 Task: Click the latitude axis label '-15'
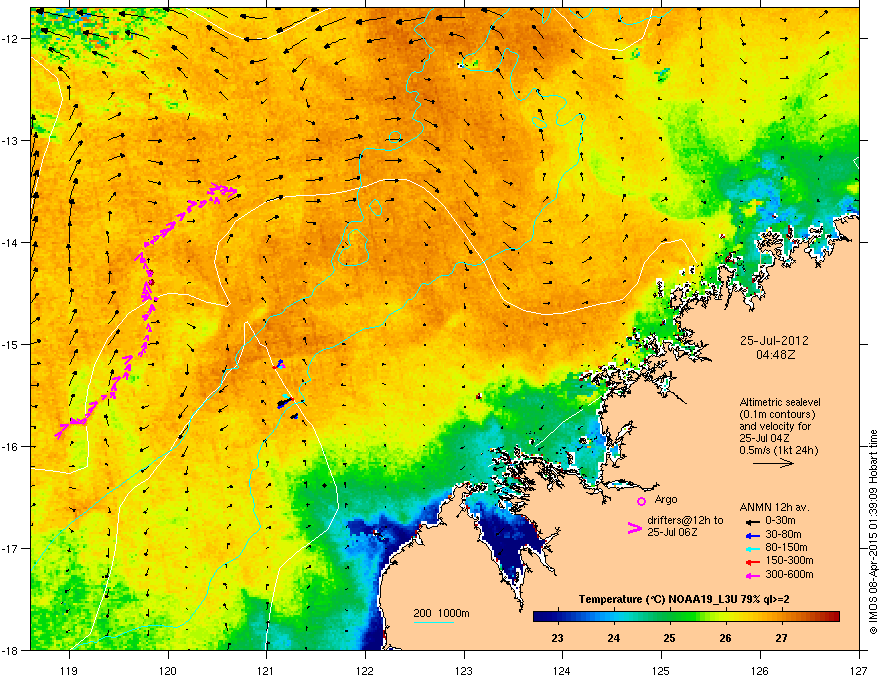pos(10,344)
